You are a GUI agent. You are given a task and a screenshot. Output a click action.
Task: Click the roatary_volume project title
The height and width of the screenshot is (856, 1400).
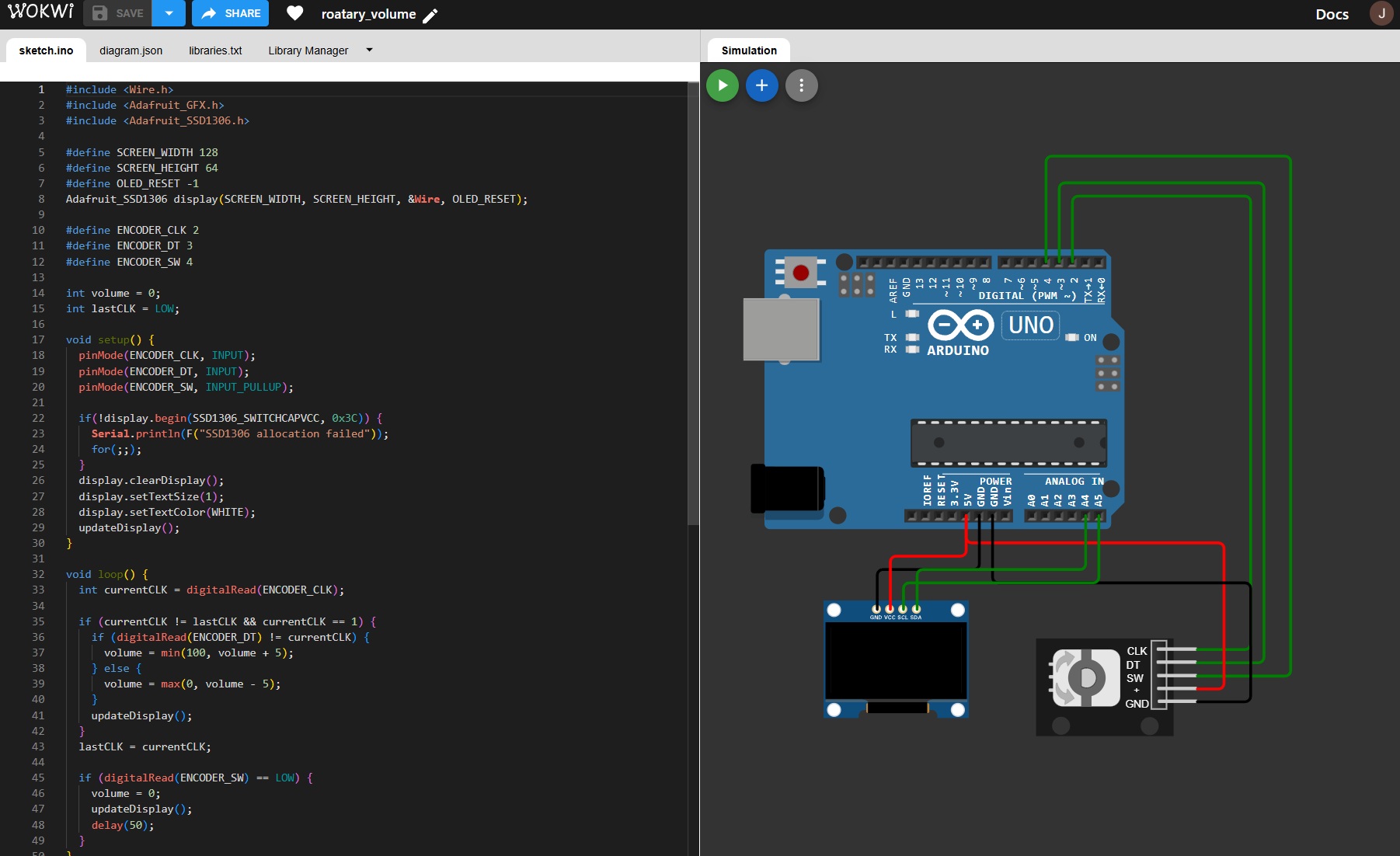coord(368,14)
